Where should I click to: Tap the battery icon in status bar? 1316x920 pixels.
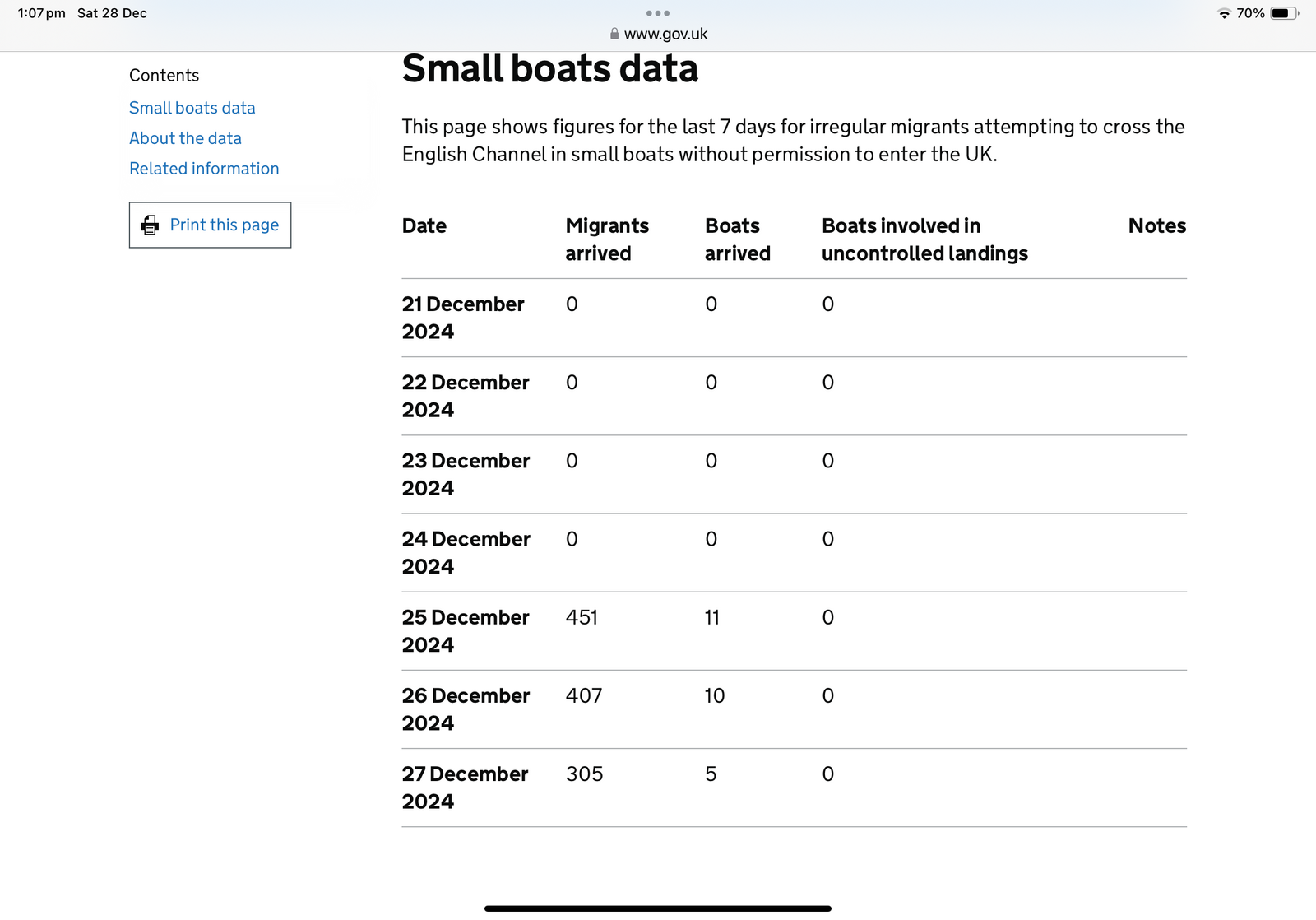(x=1283, y=13)
